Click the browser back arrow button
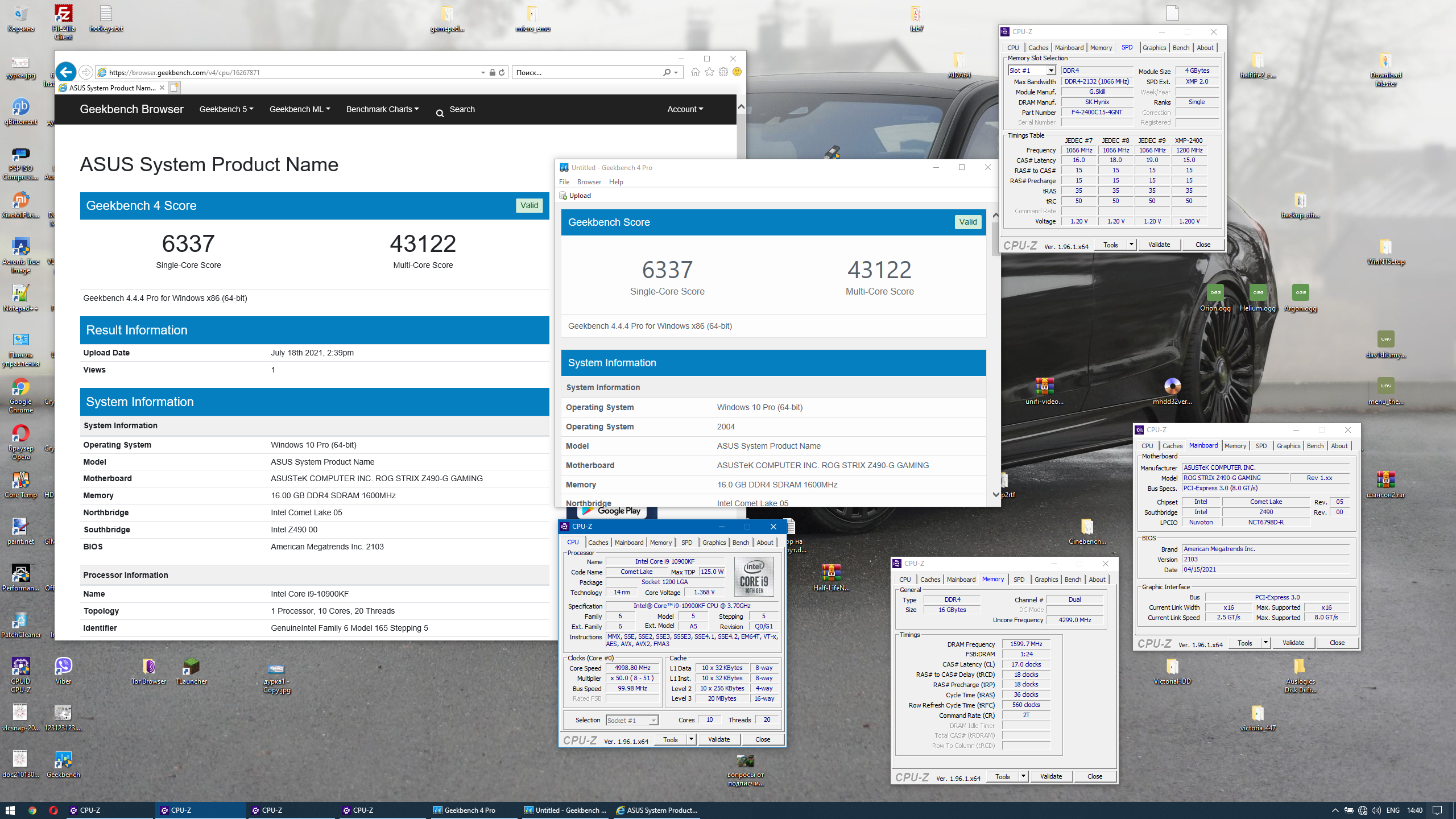The image size is (1456, 819). click(x=66, y=72)
